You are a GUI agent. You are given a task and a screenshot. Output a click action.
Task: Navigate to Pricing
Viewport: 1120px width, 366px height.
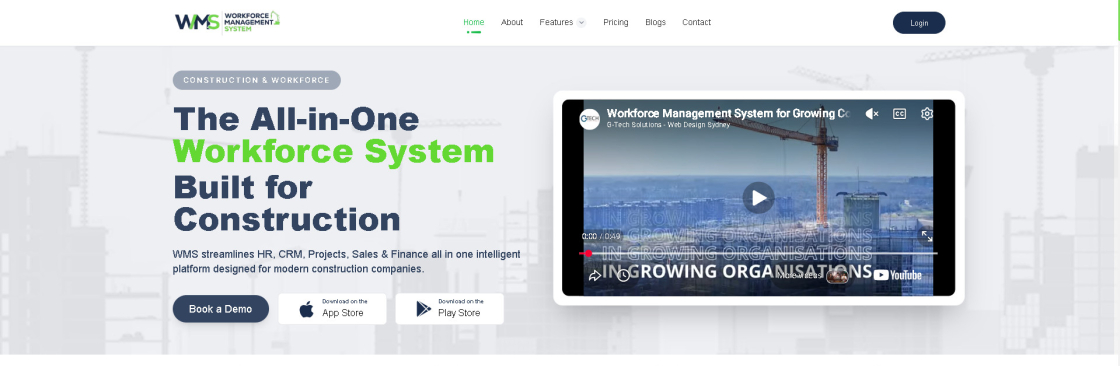tap(616, 22)
